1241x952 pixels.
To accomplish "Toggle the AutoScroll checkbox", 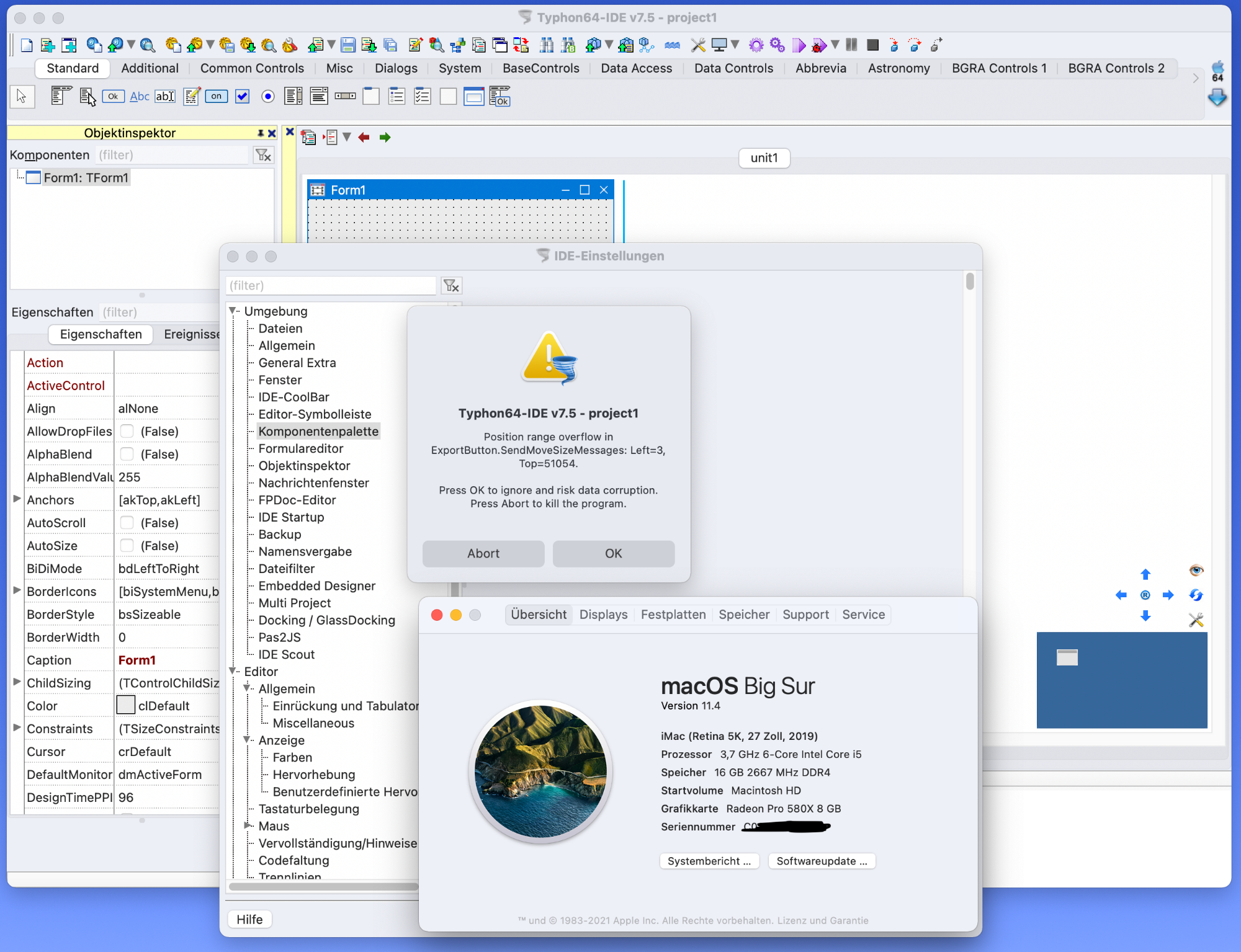I will (x=127, y=523).
